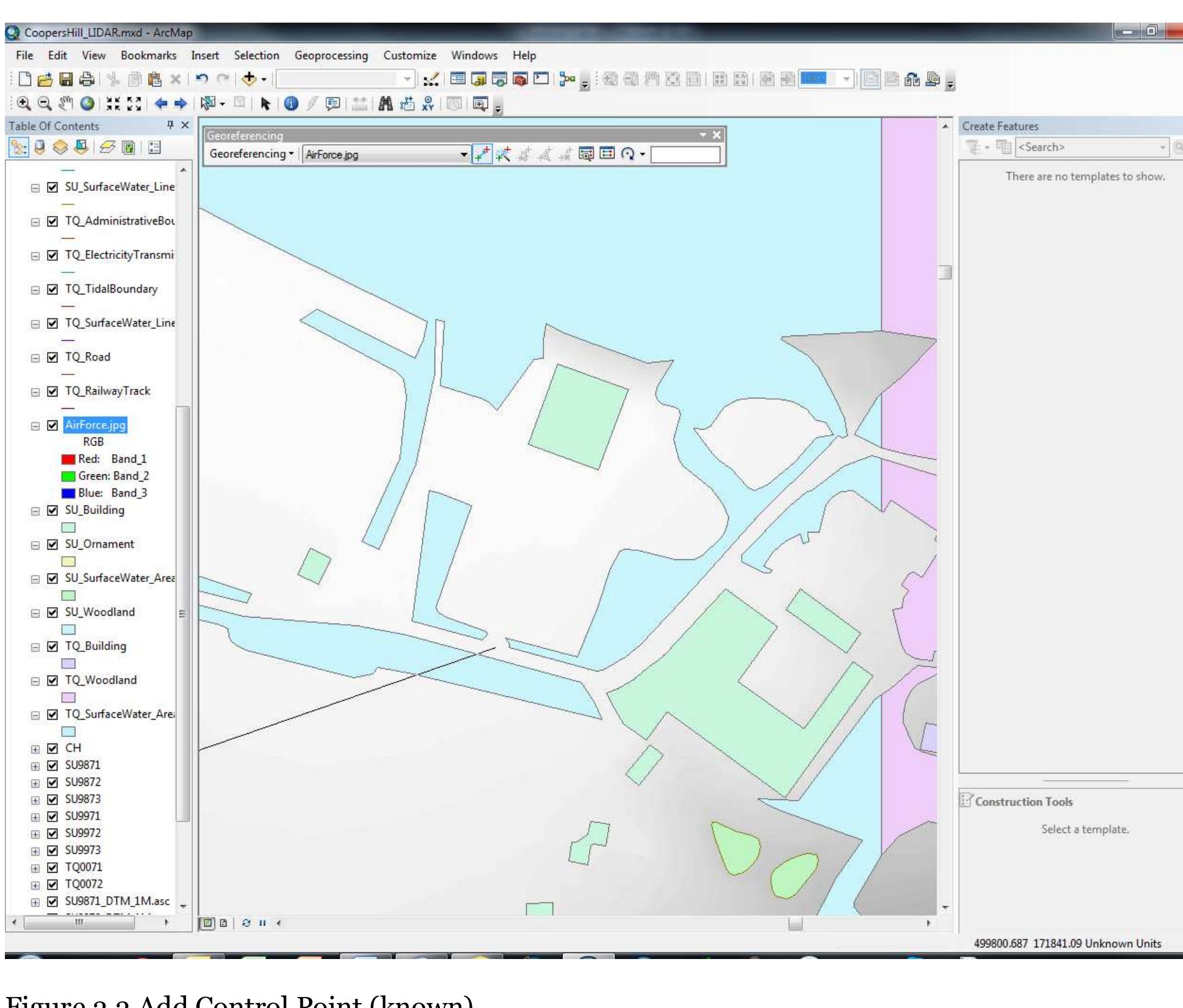This screenshot has height=1008, width=1183.
Task: Uncheck the SU_Building layer
Action: pos(53,510)
